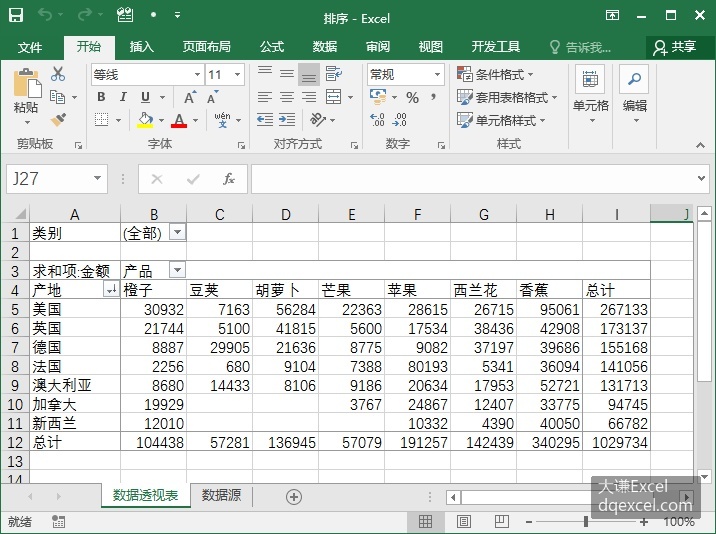716x534 pixels.
Task: Toggle Underline formatting
Action: [145, 97]
